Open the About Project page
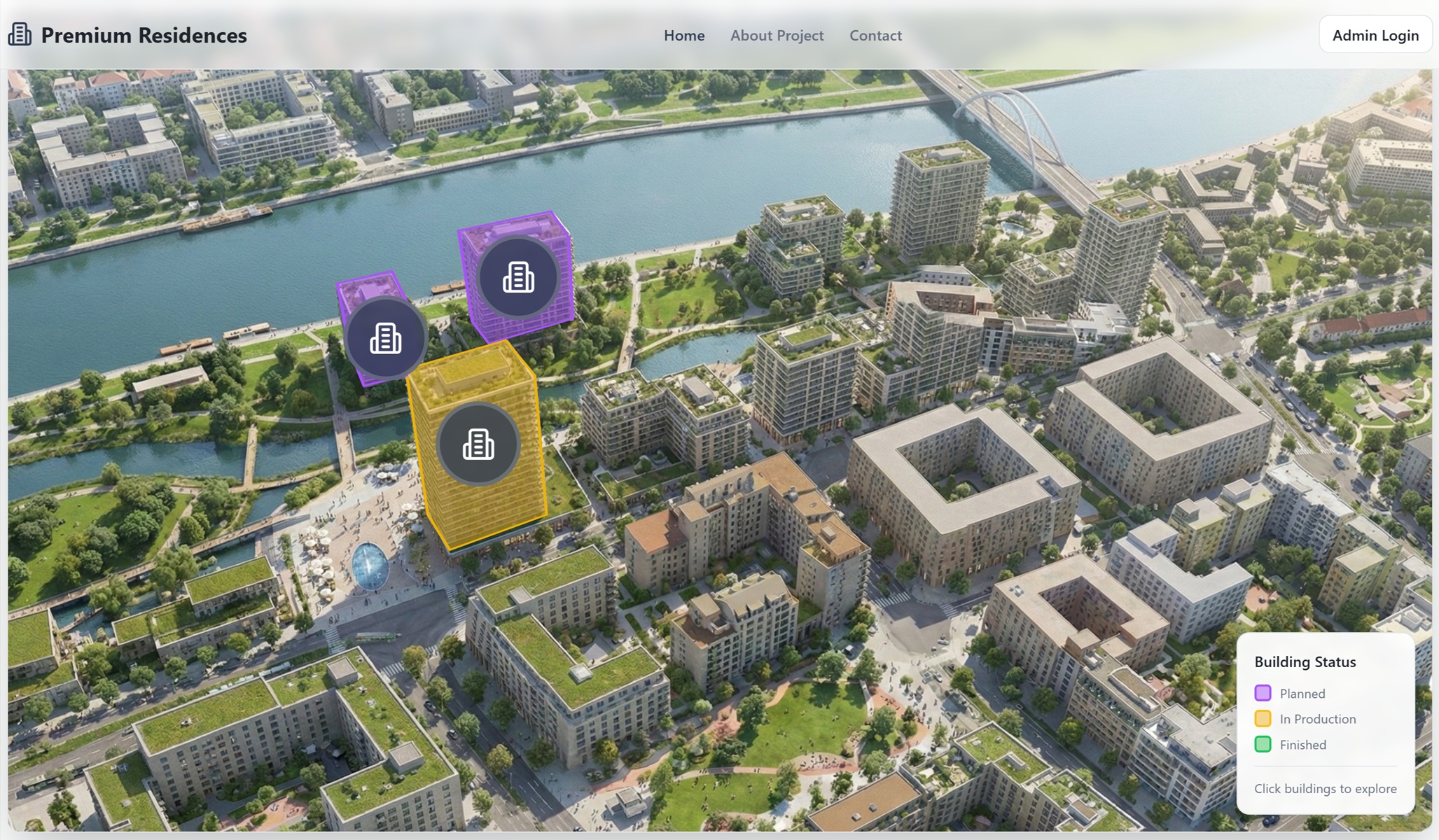The height and width of the screenshot is (840, 1439). 777,35
